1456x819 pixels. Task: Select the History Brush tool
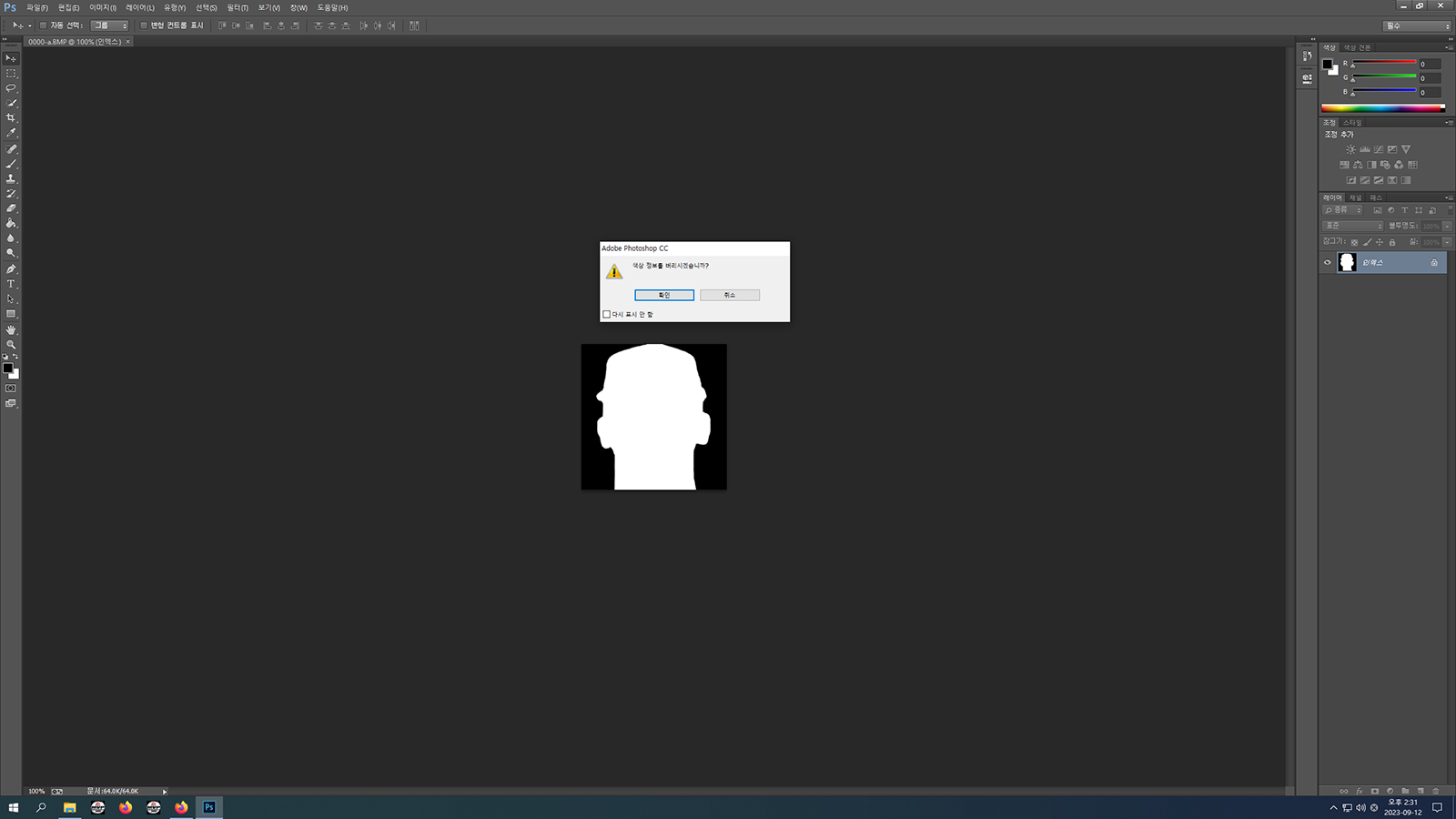point(11,194)
